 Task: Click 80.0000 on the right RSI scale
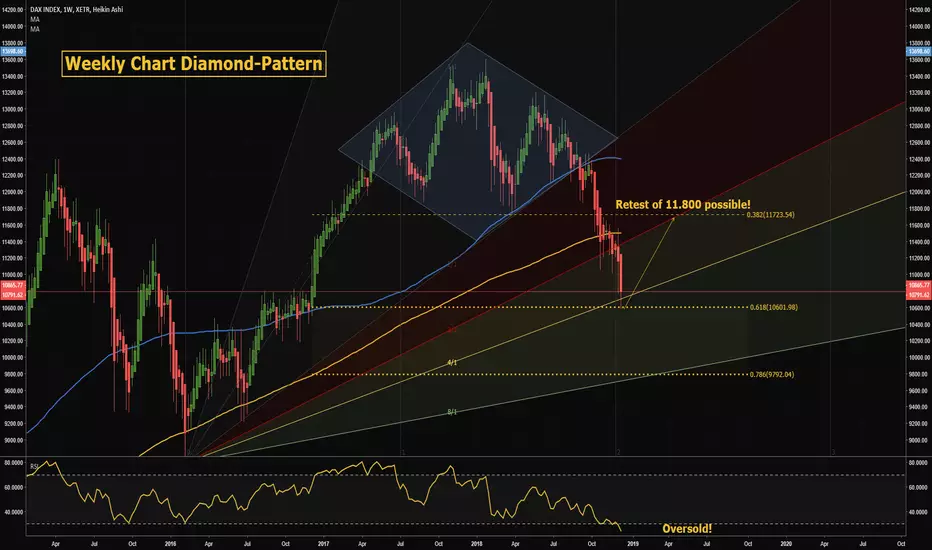tap(918, 463)
